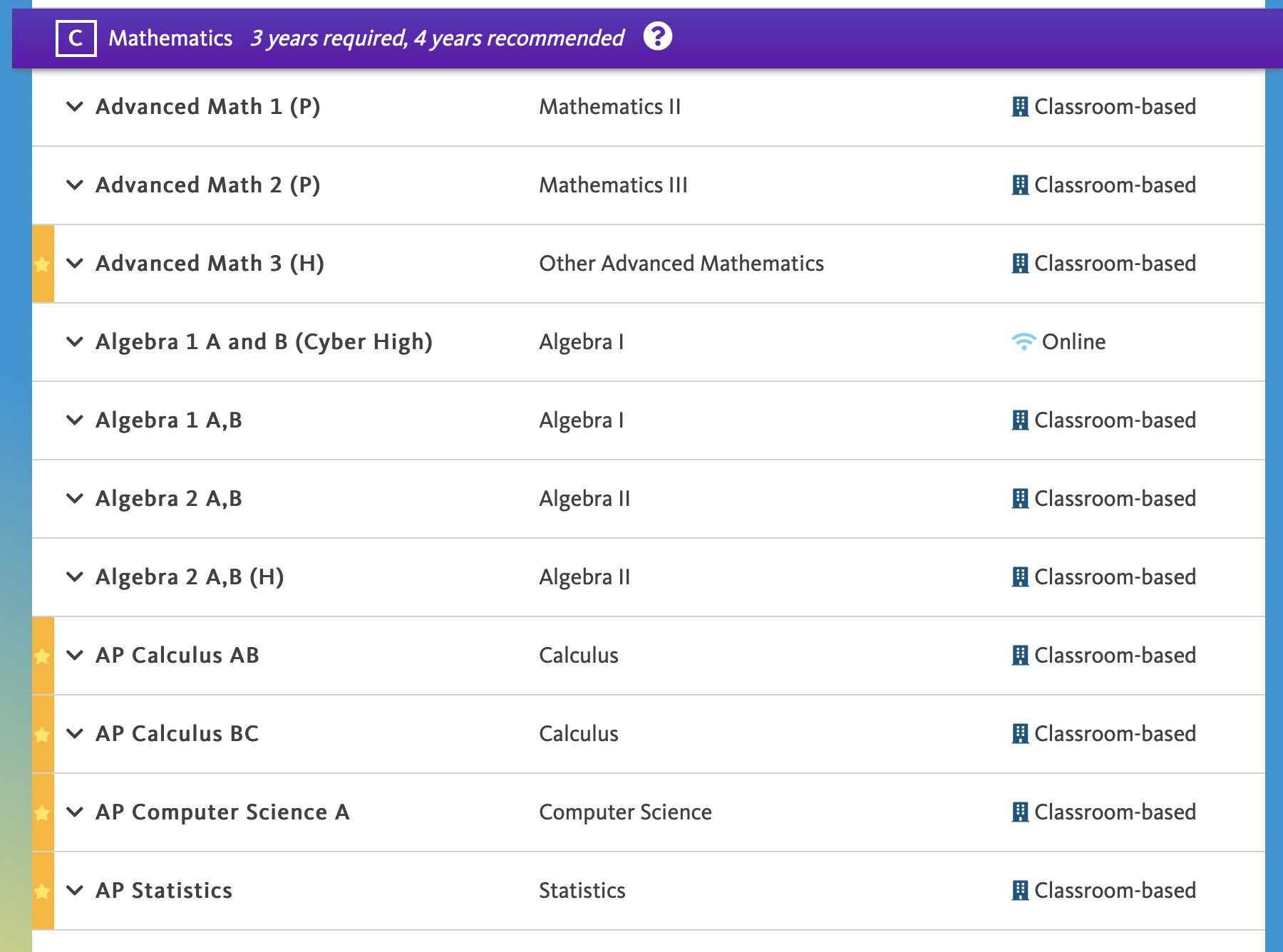Open the Mathematics help question mark icon
The width and height of the screenshot is (1283, 952).
[657, 36]
